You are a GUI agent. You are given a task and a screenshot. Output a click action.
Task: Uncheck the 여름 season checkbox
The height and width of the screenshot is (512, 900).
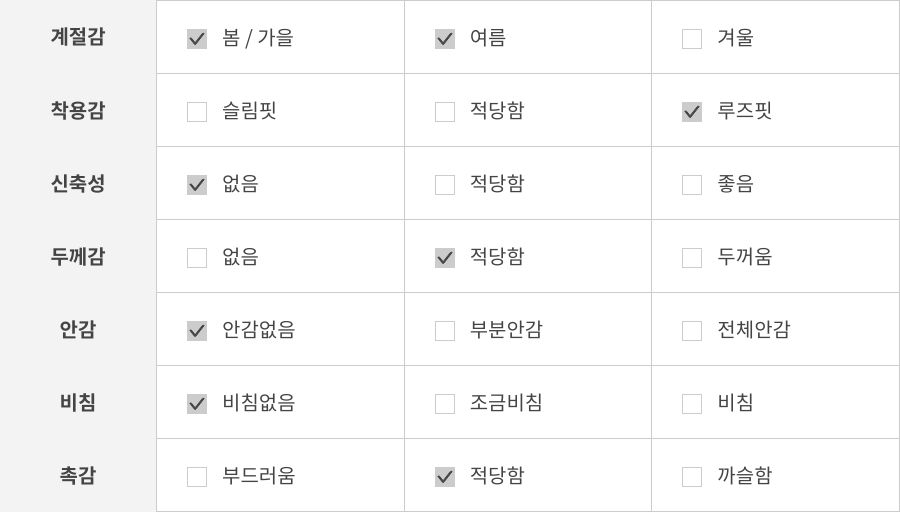pos(445,39)
